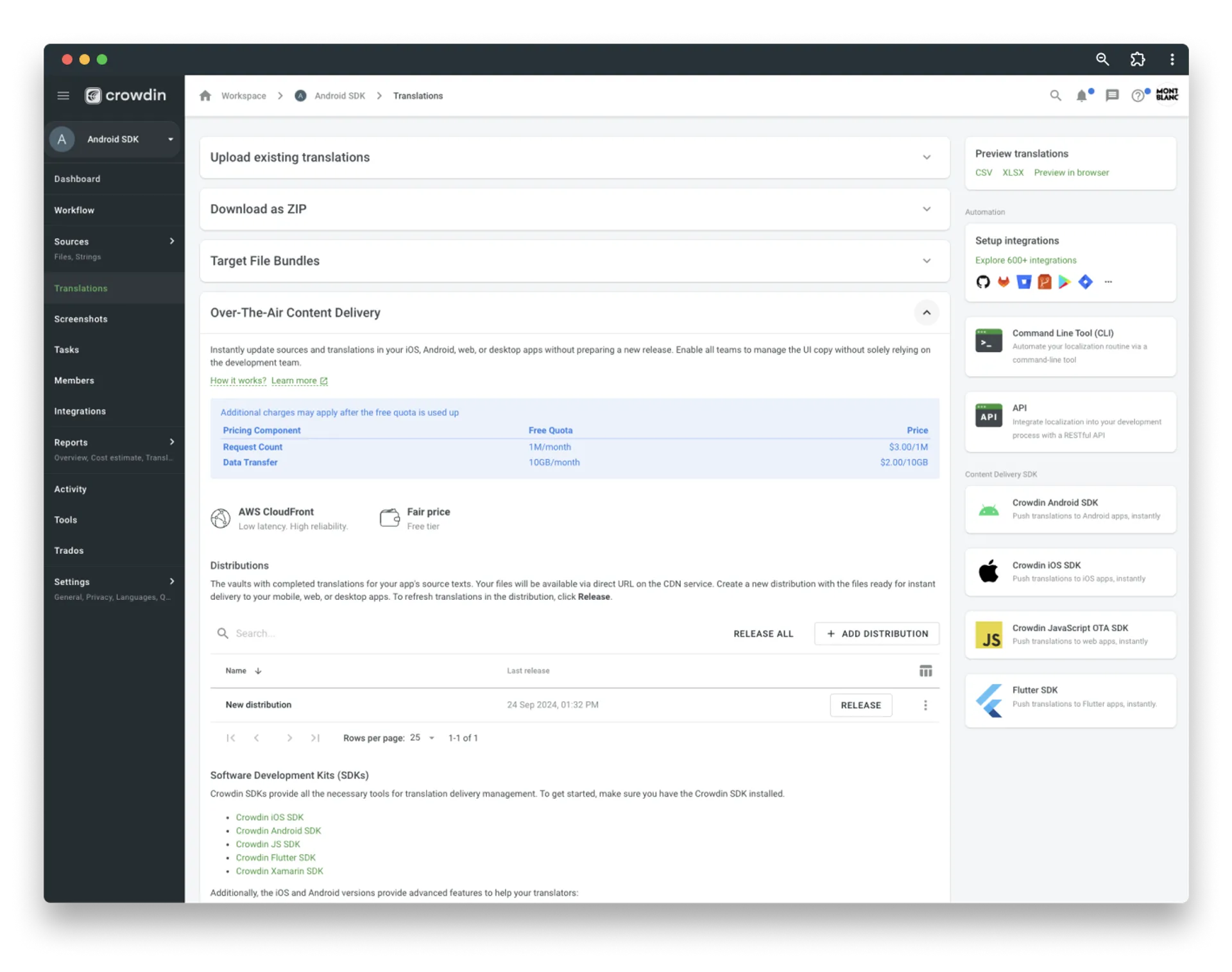The width and height of the screenshot is (1232, 972).
Task: Expand Target File Bundles section
Action: pyautogui.click(x=927, y=260)
